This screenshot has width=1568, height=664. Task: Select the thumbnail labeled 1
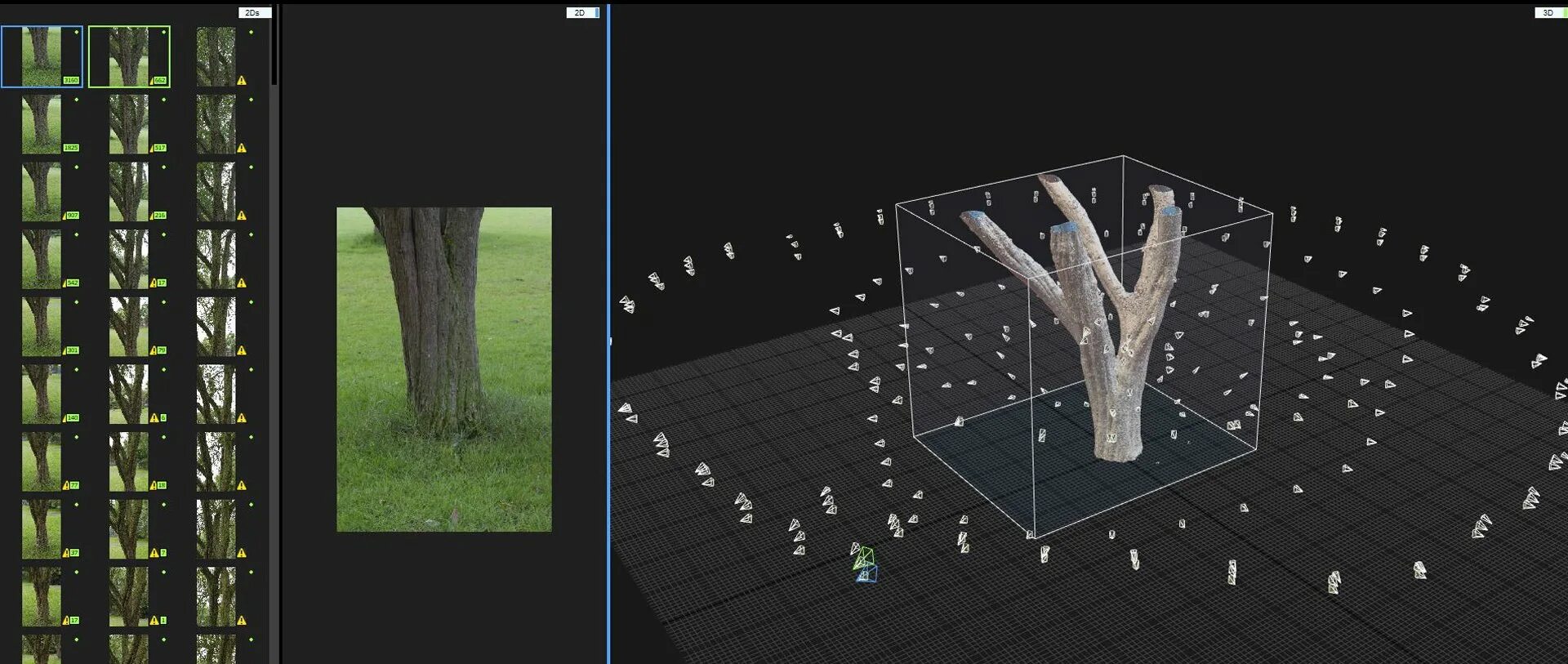(129, 596)
